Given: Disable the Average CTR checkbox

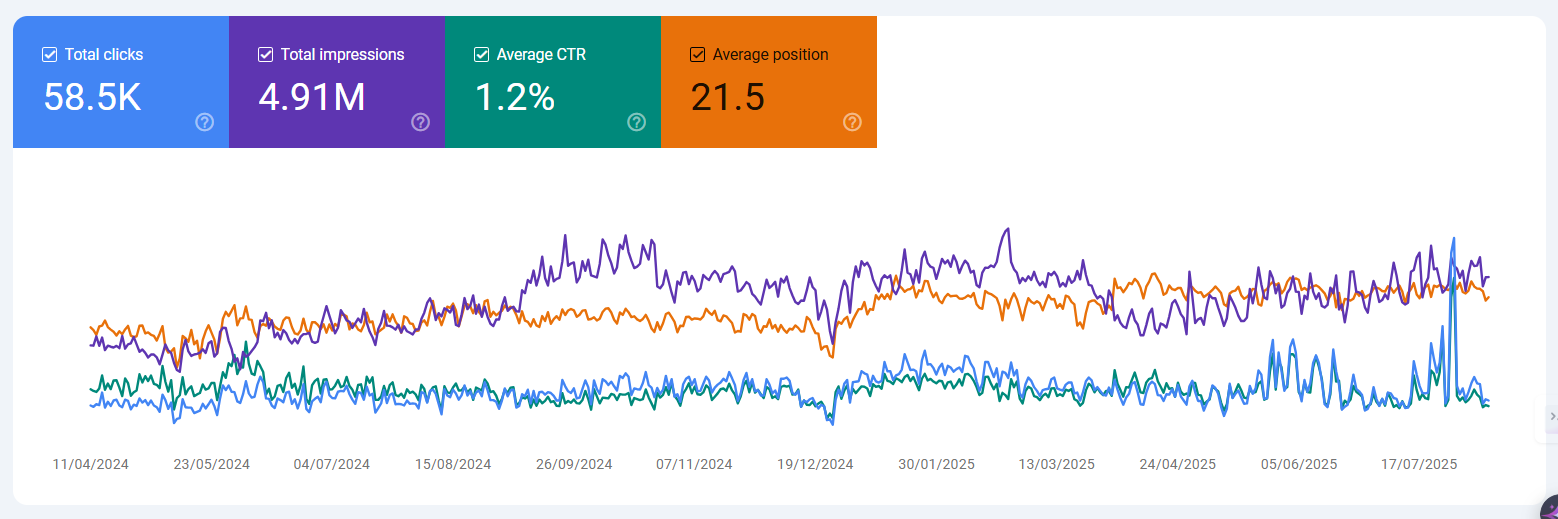Looking at the screenshot, I should click(x=482, y=55).
